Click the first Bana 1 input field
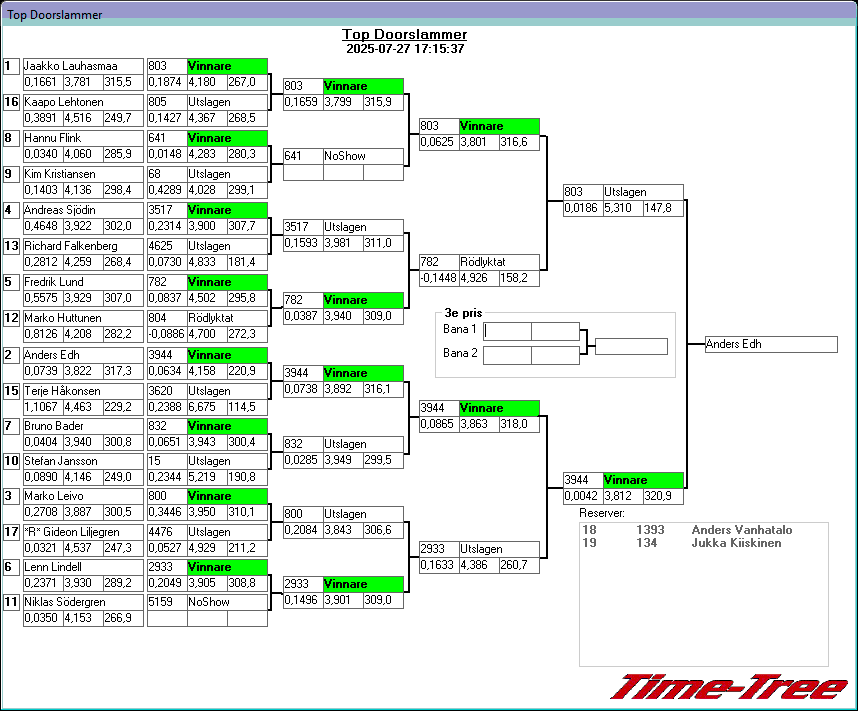Viewport: 858px width, 711px height. 507,331
